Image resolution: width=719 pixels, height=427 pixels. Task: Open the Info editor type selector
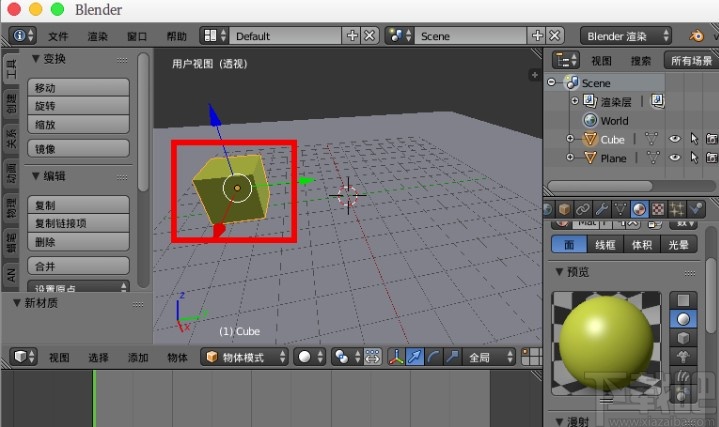click(22, 35)
